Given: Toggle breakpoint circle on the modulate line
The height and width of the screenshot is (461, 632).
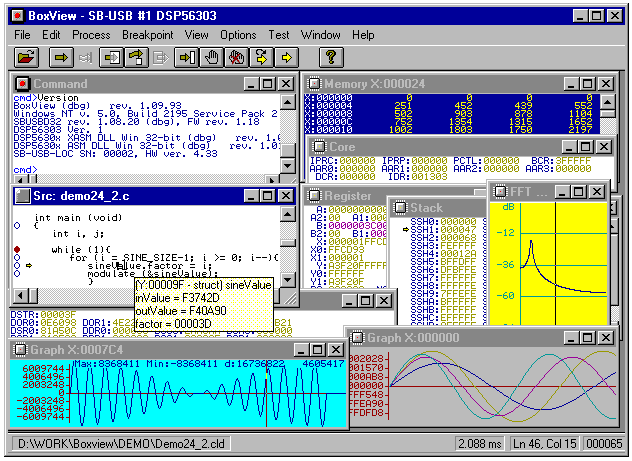Looking at the screenshot, I should pos(17,274).
